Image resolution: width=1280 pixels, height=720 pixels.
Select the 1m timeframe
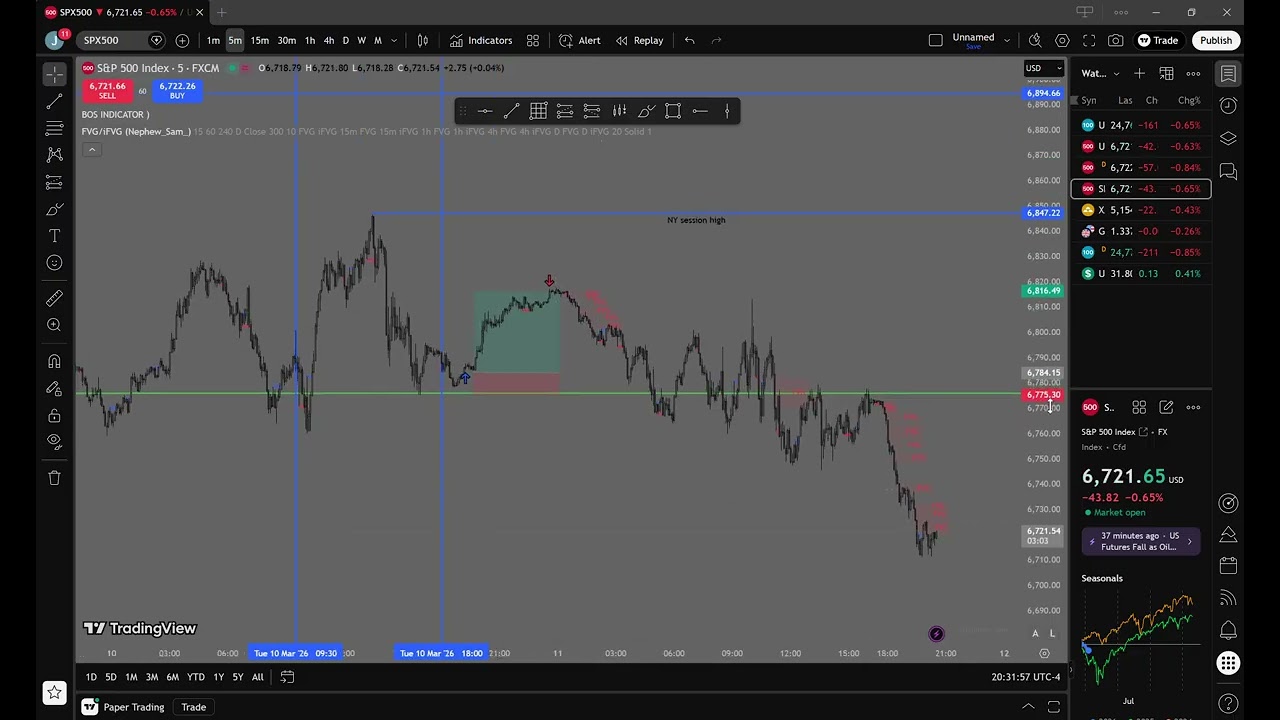213,41
